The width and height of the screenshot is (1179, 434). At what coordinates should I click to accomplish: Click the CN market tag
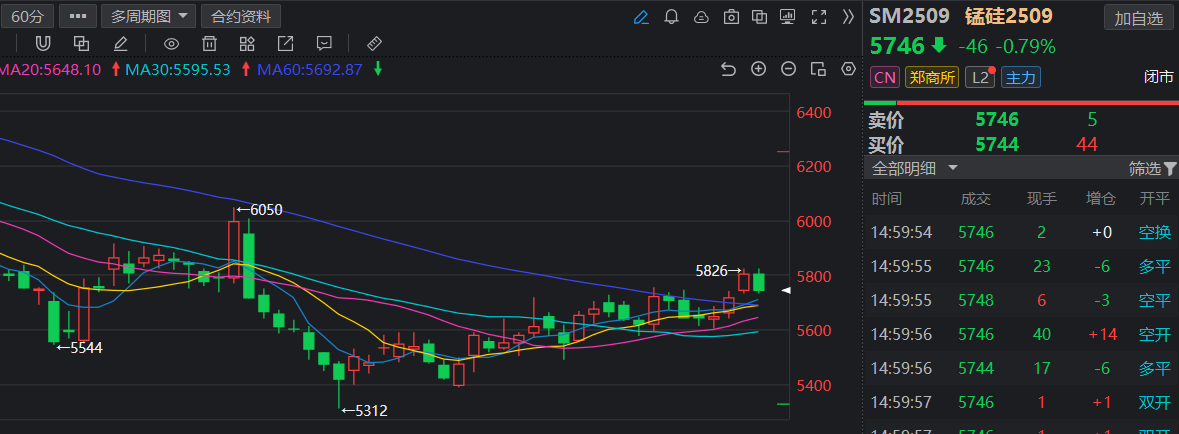pyautogui.click(x=885, y=77)
